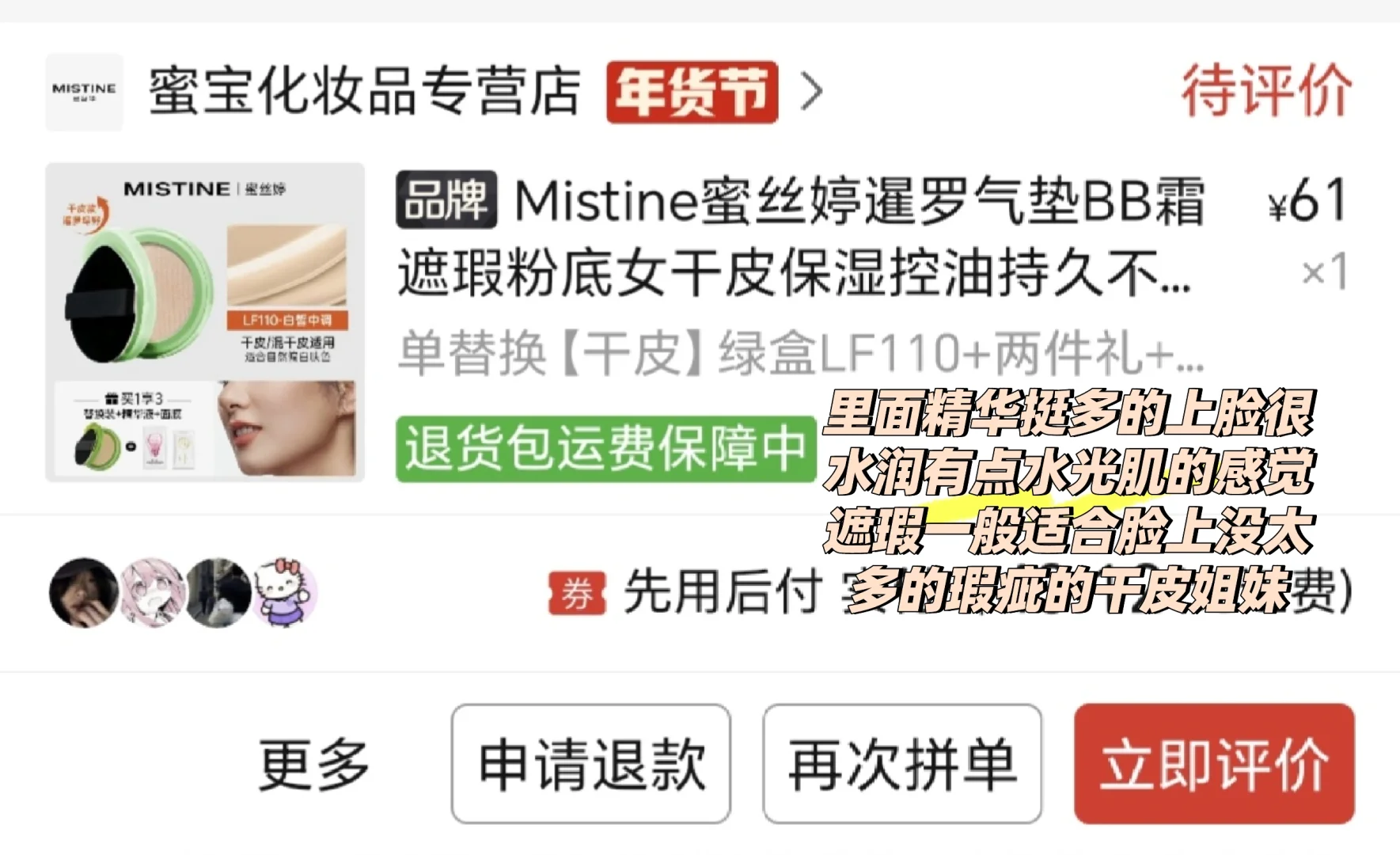Viewport: 1400px width, 855px height.
Task: Open the Mistine store logo icon
Action: tap(84, 92)
